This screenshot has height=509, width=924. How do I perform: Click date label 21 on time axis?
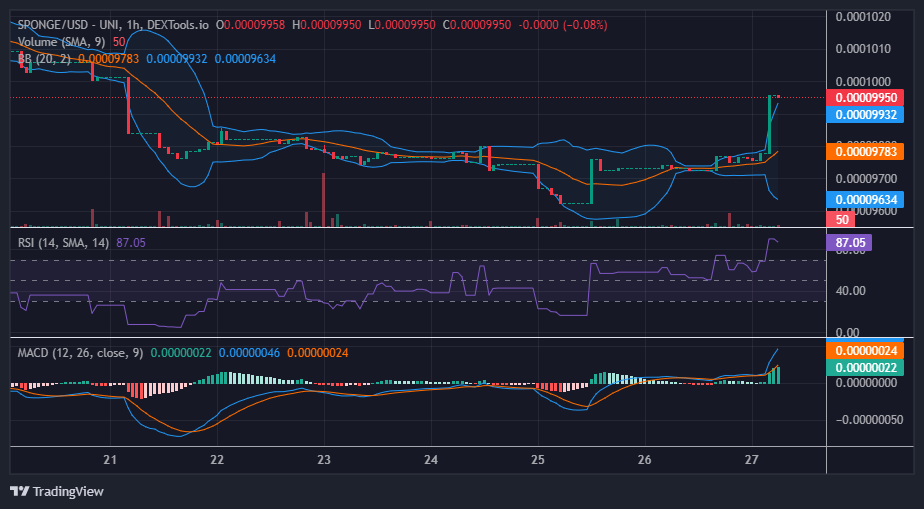click(x=110, y=460)
